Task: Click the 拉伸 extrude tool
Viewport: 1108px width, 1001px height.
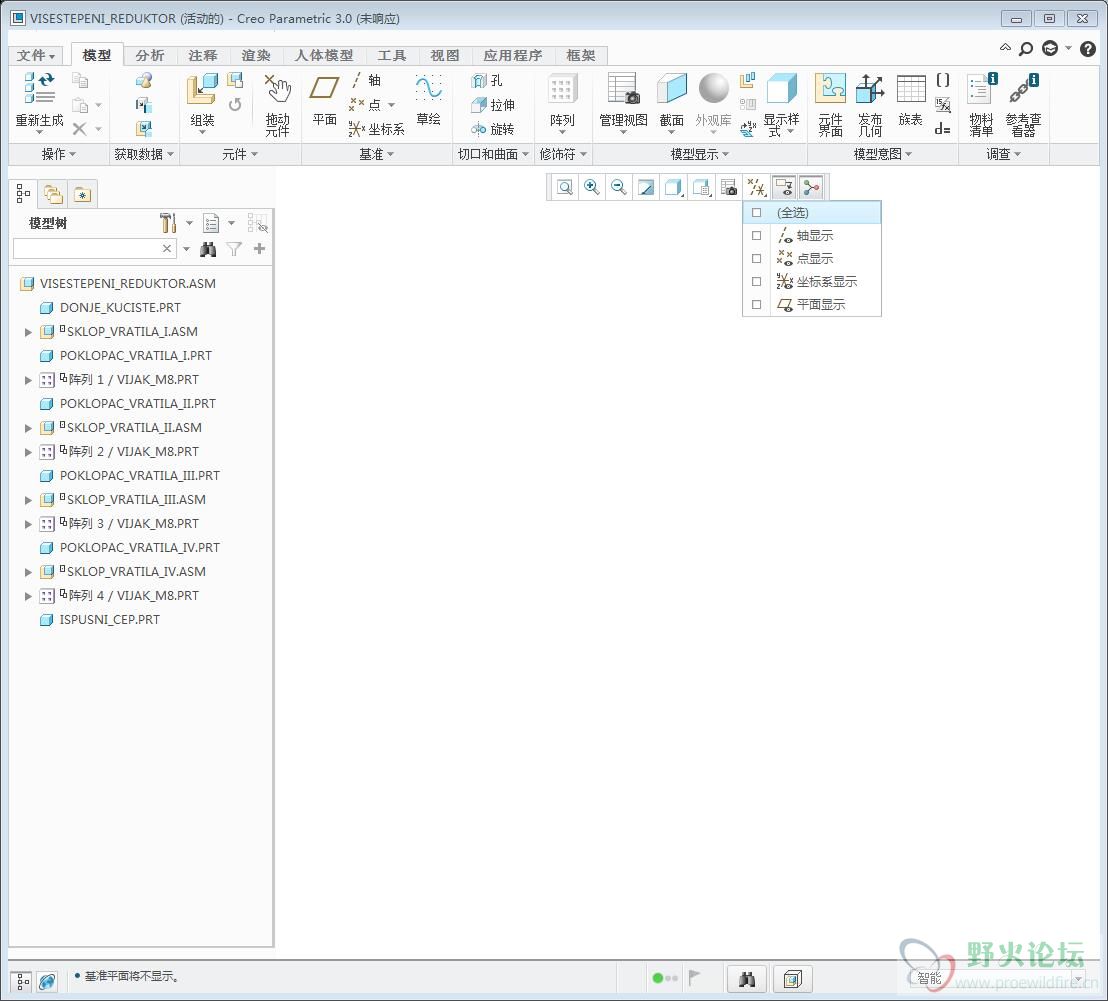Action: [x=493, y=105]
